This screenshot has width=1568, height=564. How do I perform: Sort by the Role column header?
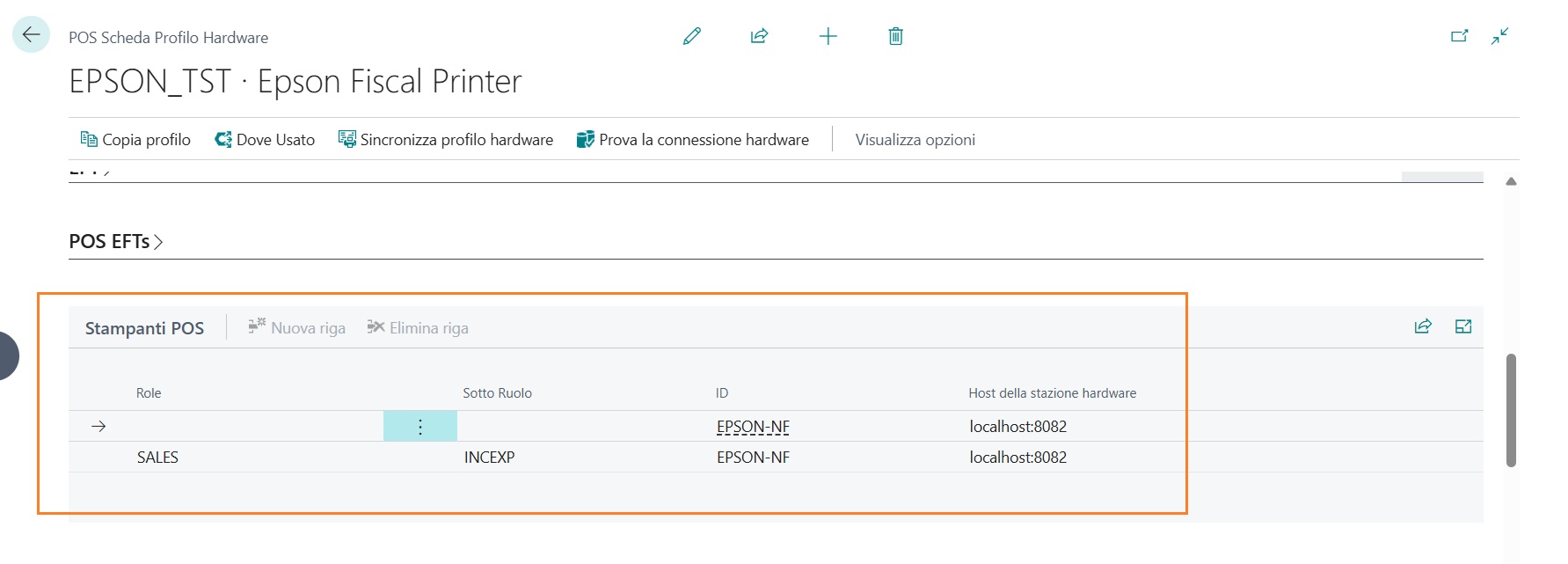[149, 393]
